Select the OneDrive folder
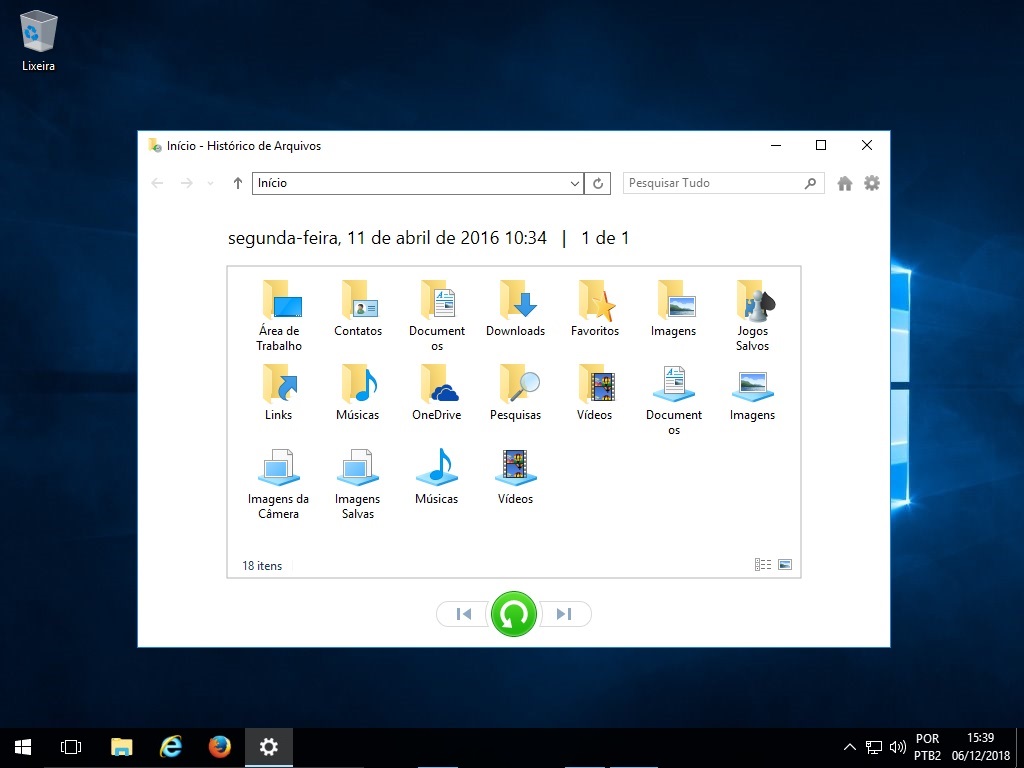This screenshot has width=1024, height=768. pos(437,393)
